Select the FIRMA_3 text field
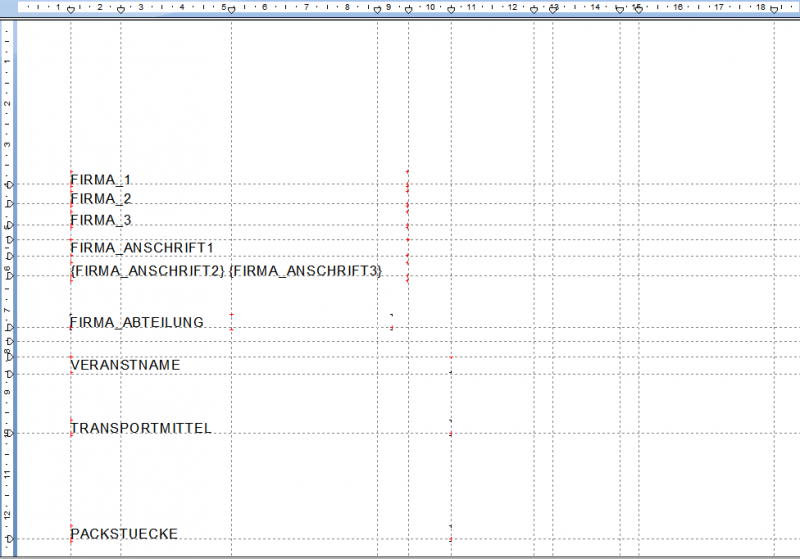The height and width of the screenshot is (559, 800). pyautogui.click(x=101, y=220)
